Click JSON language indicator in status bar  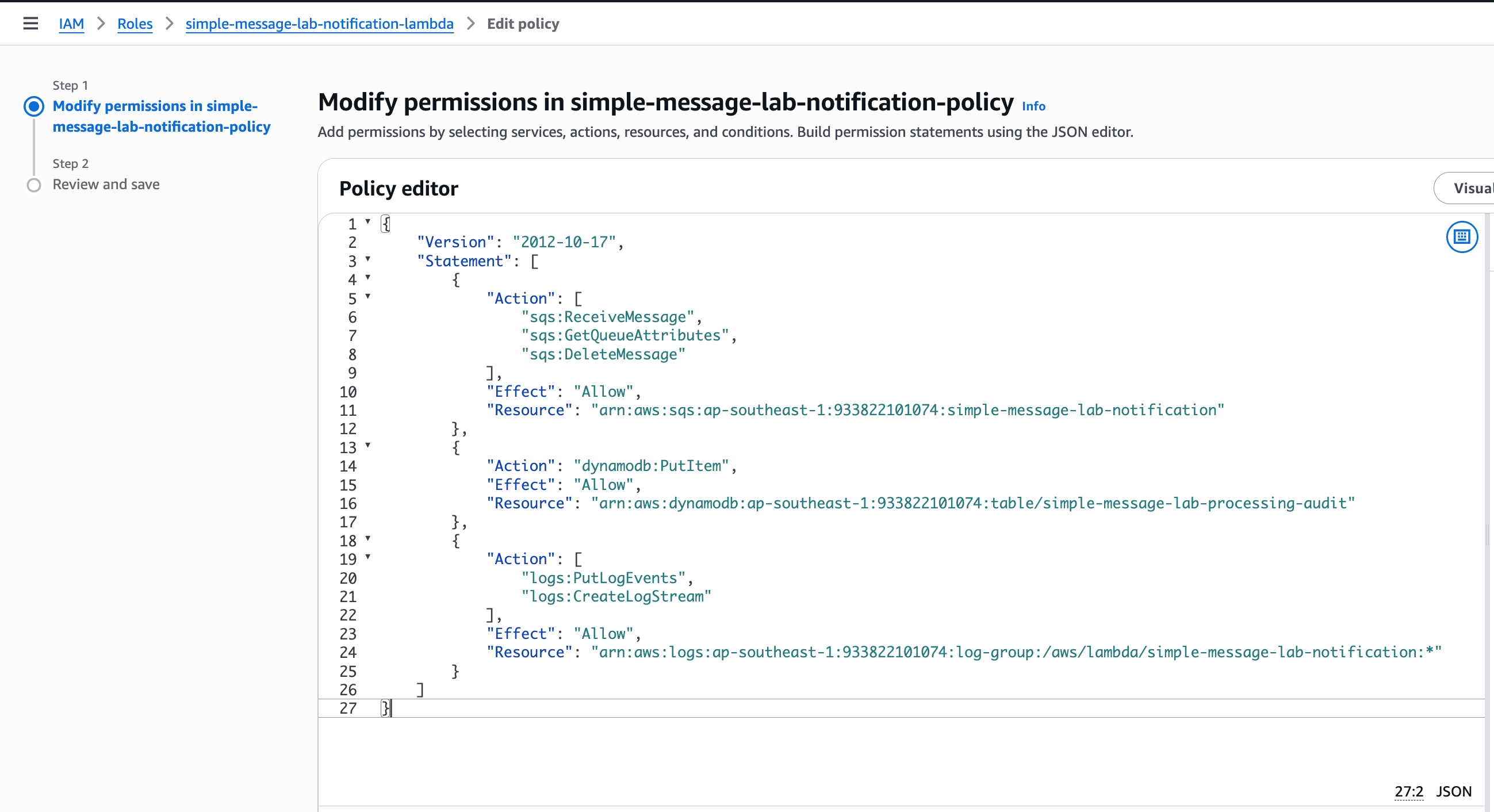click(1453, 792)
